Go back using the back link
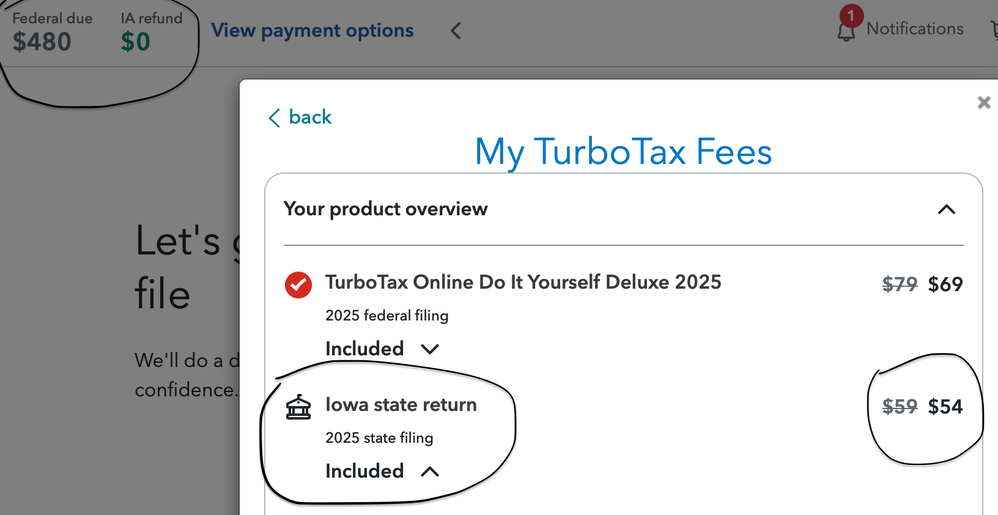The image size is (998, 515). (300, 117)
